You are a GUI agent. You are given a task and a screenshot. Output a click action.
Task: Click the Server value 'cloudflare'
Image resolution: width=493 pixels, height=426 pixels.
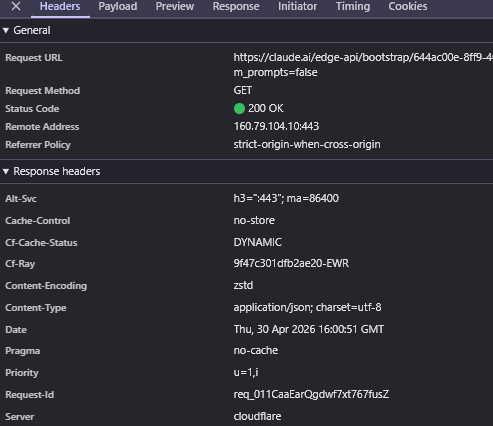coord(257,416)
